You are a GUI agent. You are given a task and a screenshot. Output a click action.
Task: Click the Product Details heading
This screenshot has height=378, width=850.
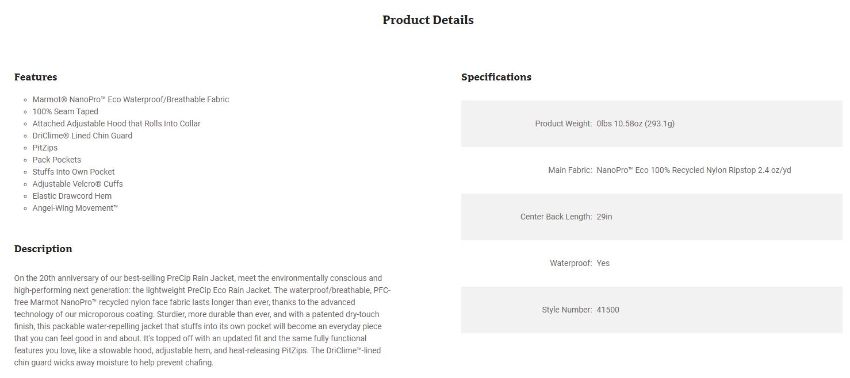click(428, 20)
